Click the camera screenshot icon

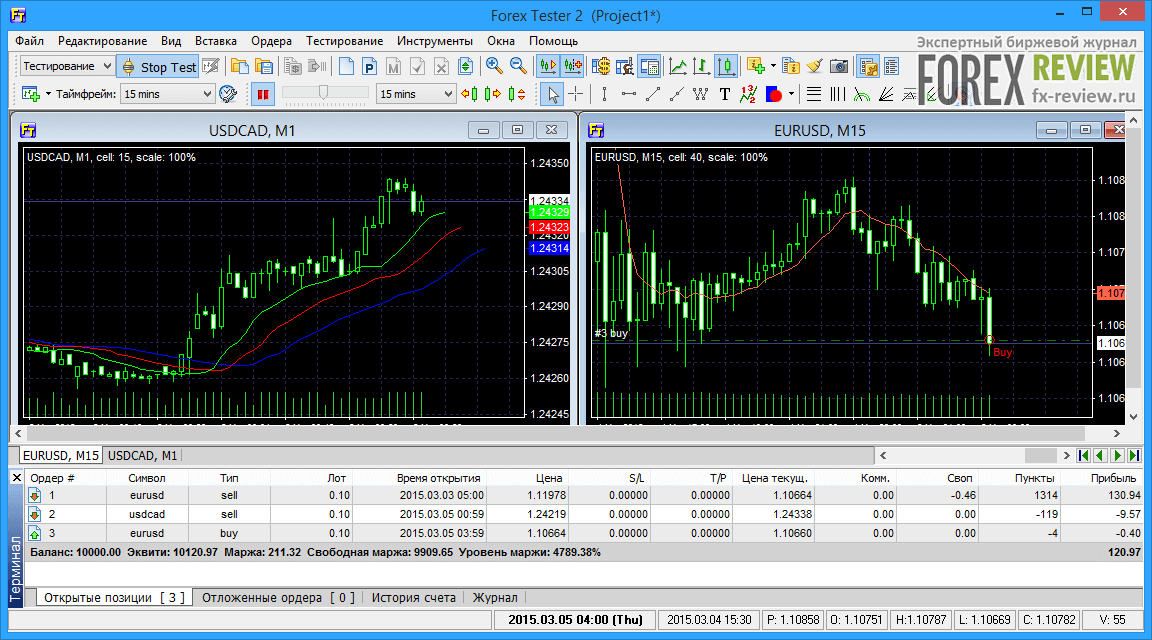click(839, 67)
